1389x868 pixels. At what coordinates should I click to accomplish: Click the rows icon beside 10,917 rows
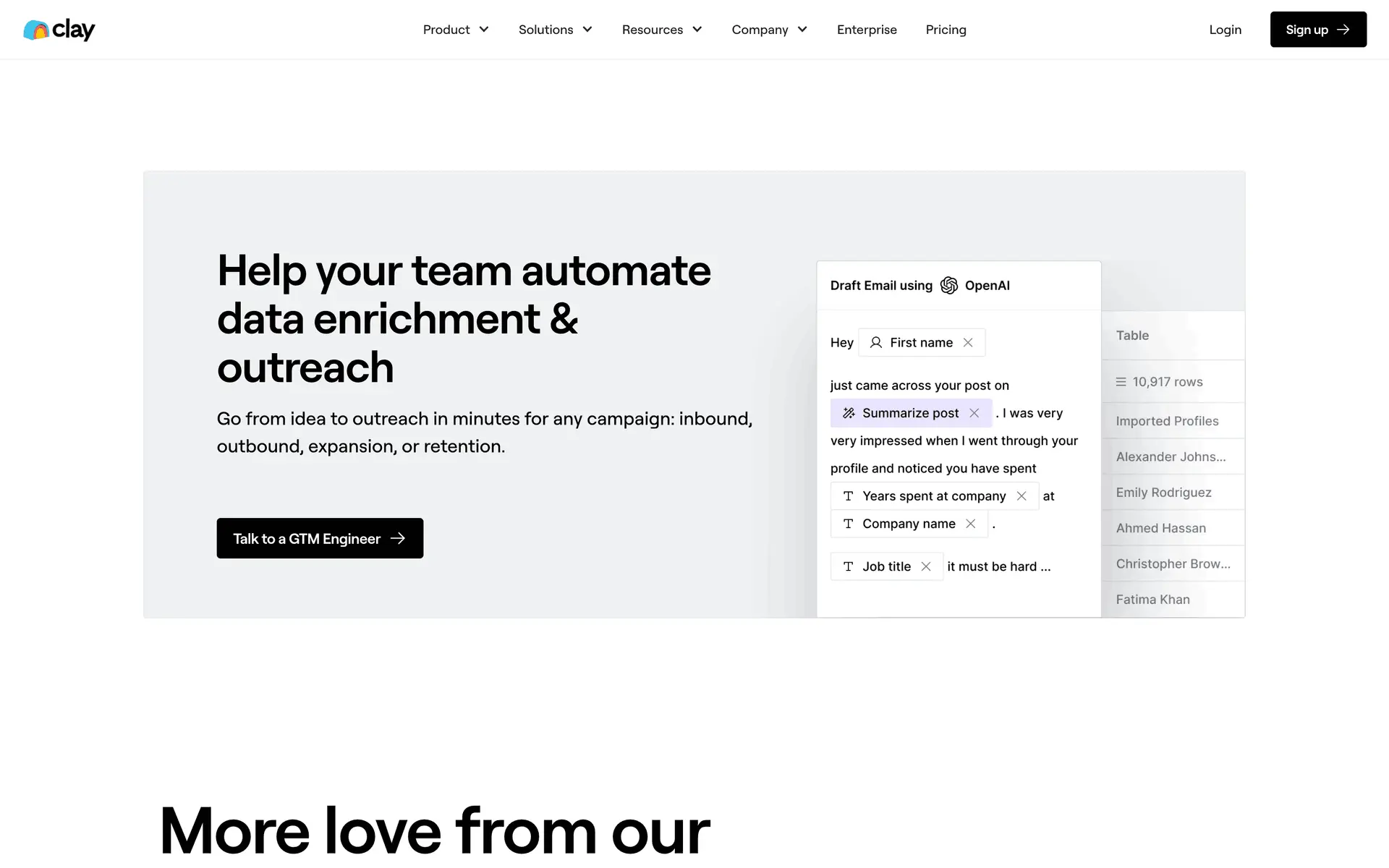coord(1121,382)
